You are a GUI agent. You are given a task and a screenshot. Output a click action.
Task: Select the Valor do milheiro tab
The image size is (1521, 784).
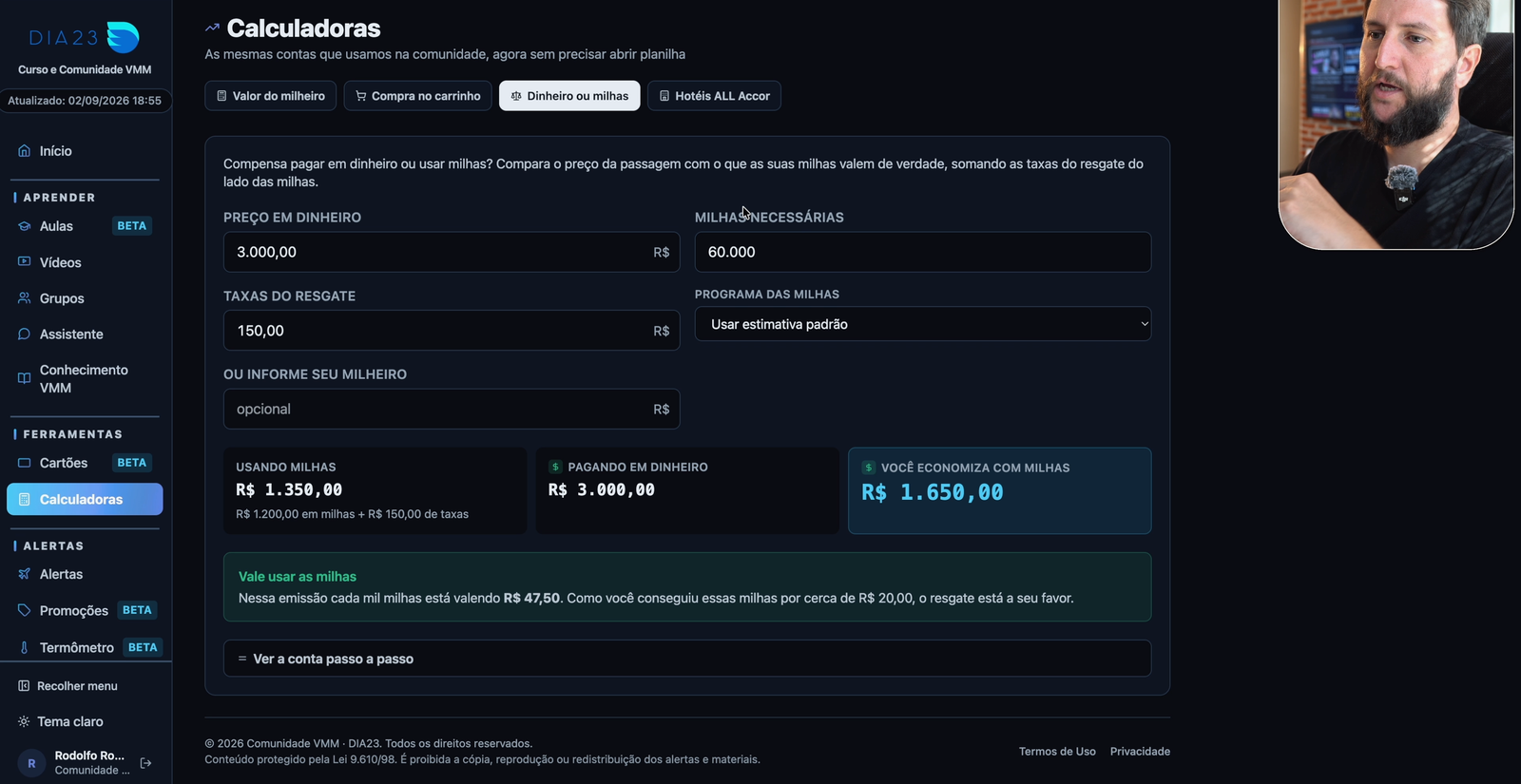coord(271,96)
